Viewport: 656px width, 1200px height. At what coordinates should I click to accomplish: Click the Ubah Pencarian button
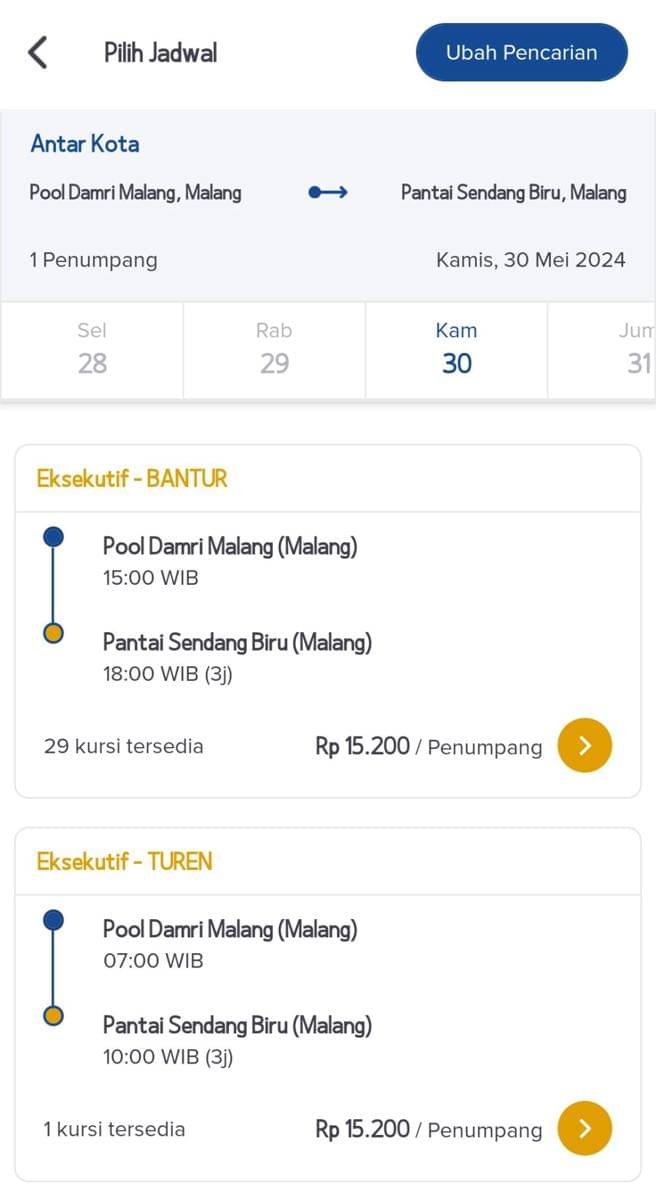[x=521, y=52]
